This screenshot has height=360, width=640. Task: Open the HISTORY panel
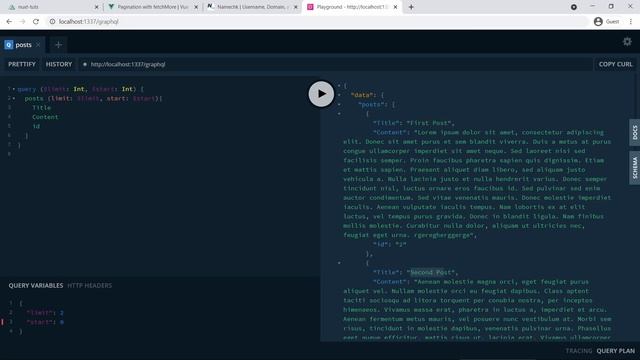coord(59,64)
